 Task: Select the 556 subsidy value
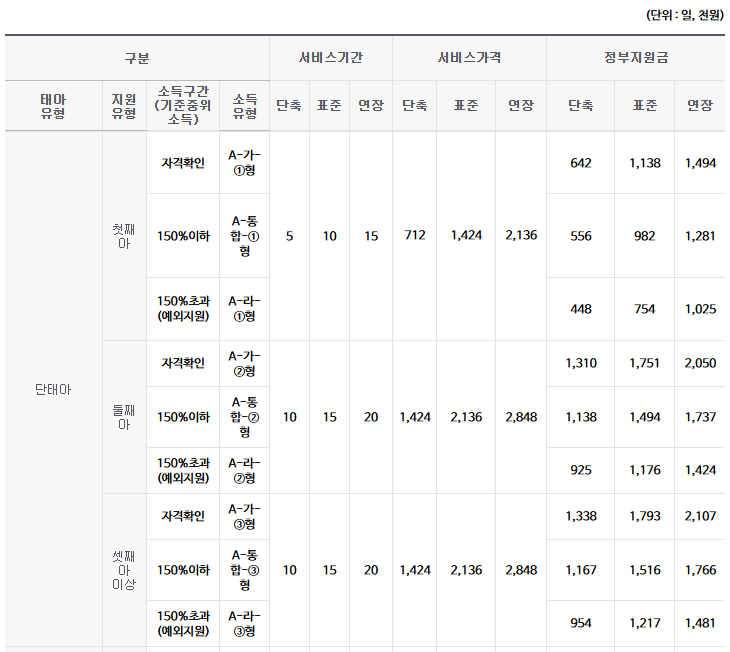tap(581, 236)
